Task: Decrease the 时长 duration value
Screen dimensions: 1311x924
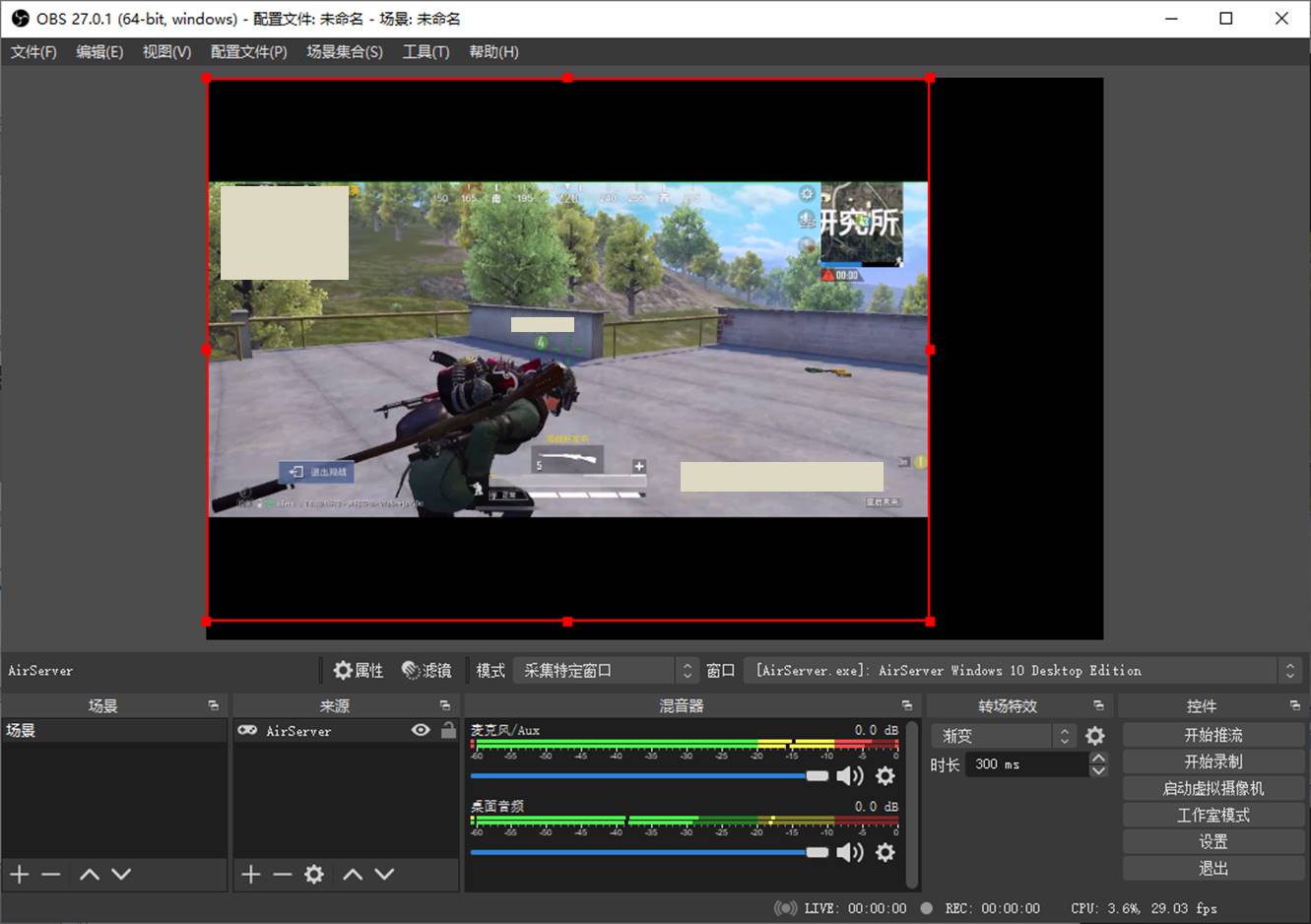Action: [x=1099, y=770]
